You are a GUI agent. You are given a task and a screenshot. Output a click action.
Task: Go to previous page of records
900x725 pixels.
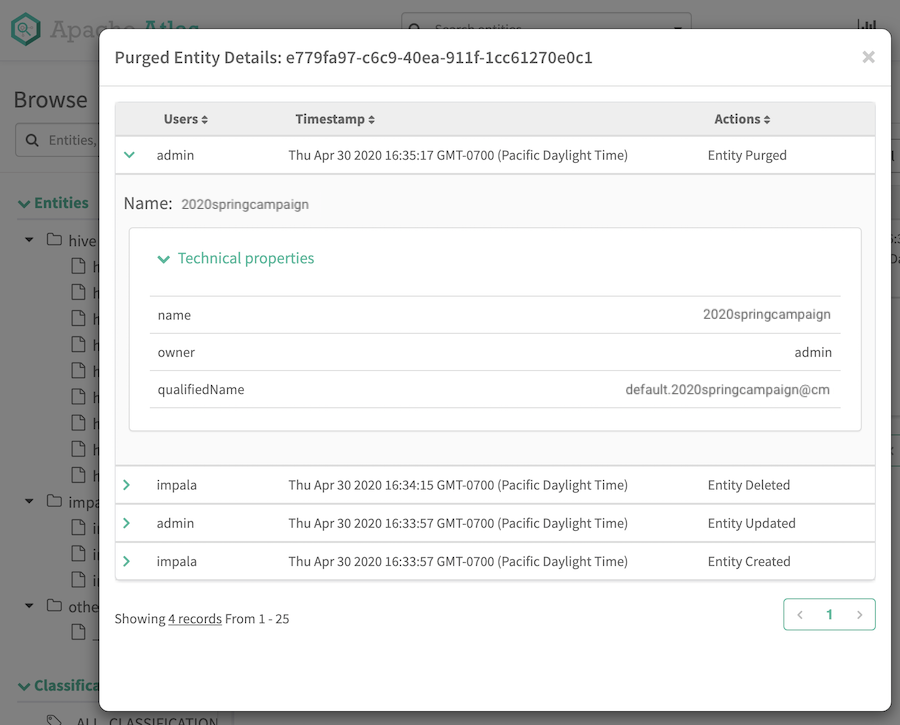(800, 615)
